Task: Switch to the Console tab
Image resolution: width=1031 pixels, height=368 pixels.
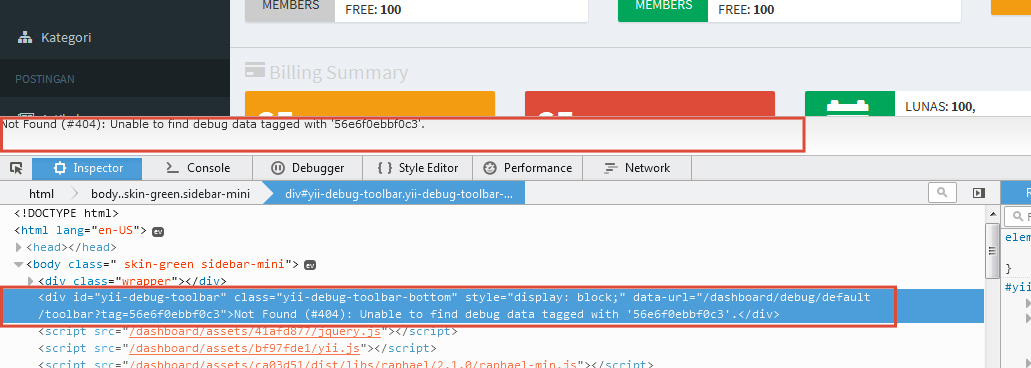Action: tap(197, 168)
